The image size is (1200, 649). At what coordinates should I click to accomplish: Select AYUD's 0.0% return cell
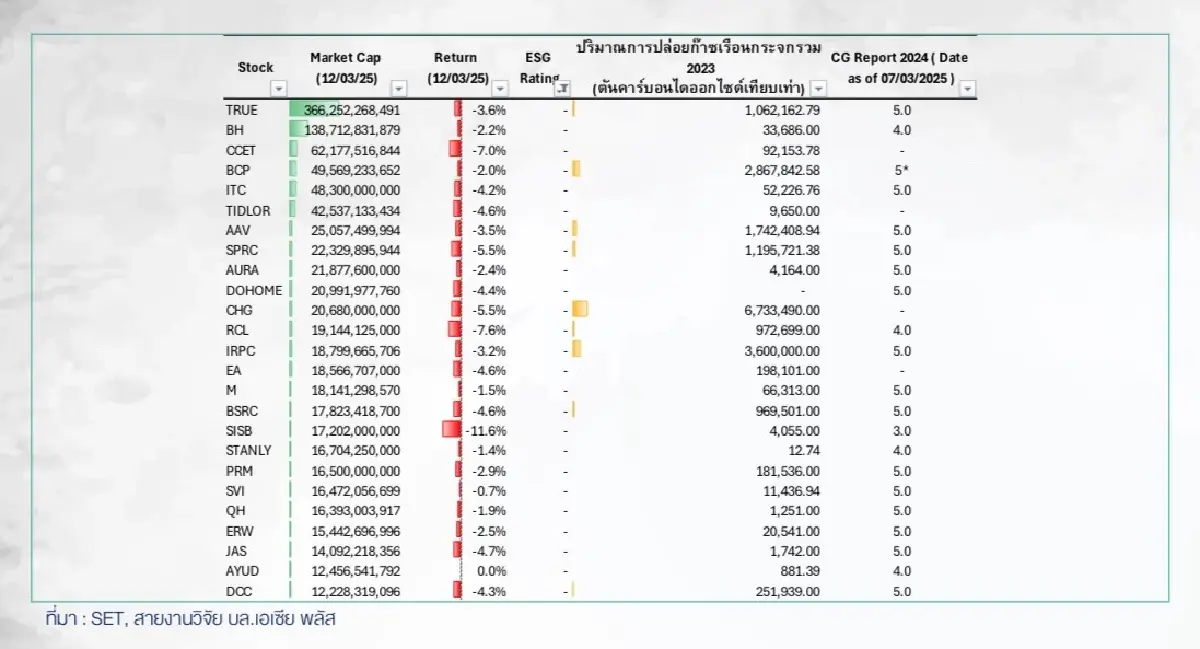tap(491, 571)
